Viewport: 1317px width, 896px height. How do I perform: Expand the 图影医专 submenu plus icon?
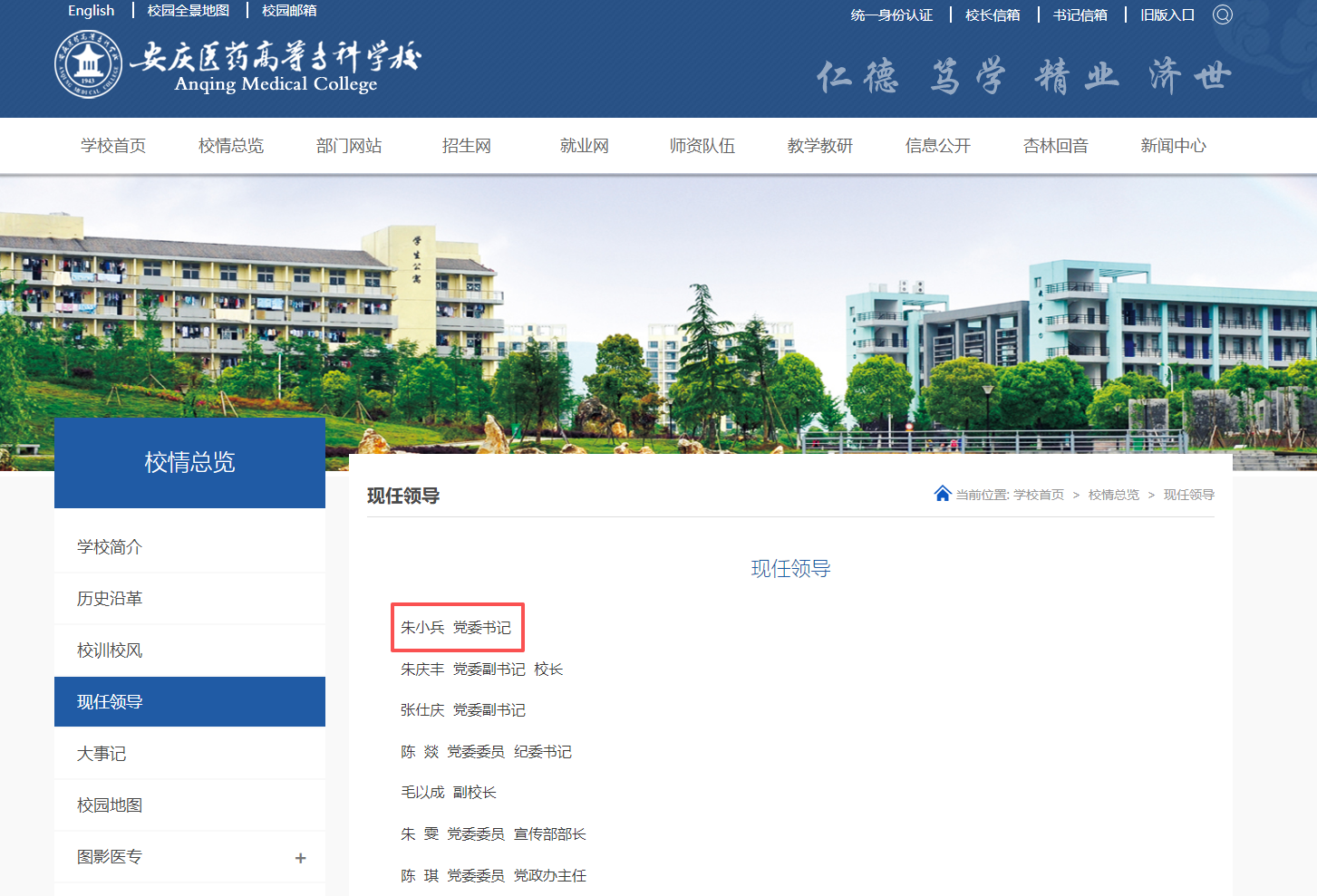pyautogui.click(x=300, y=858)
